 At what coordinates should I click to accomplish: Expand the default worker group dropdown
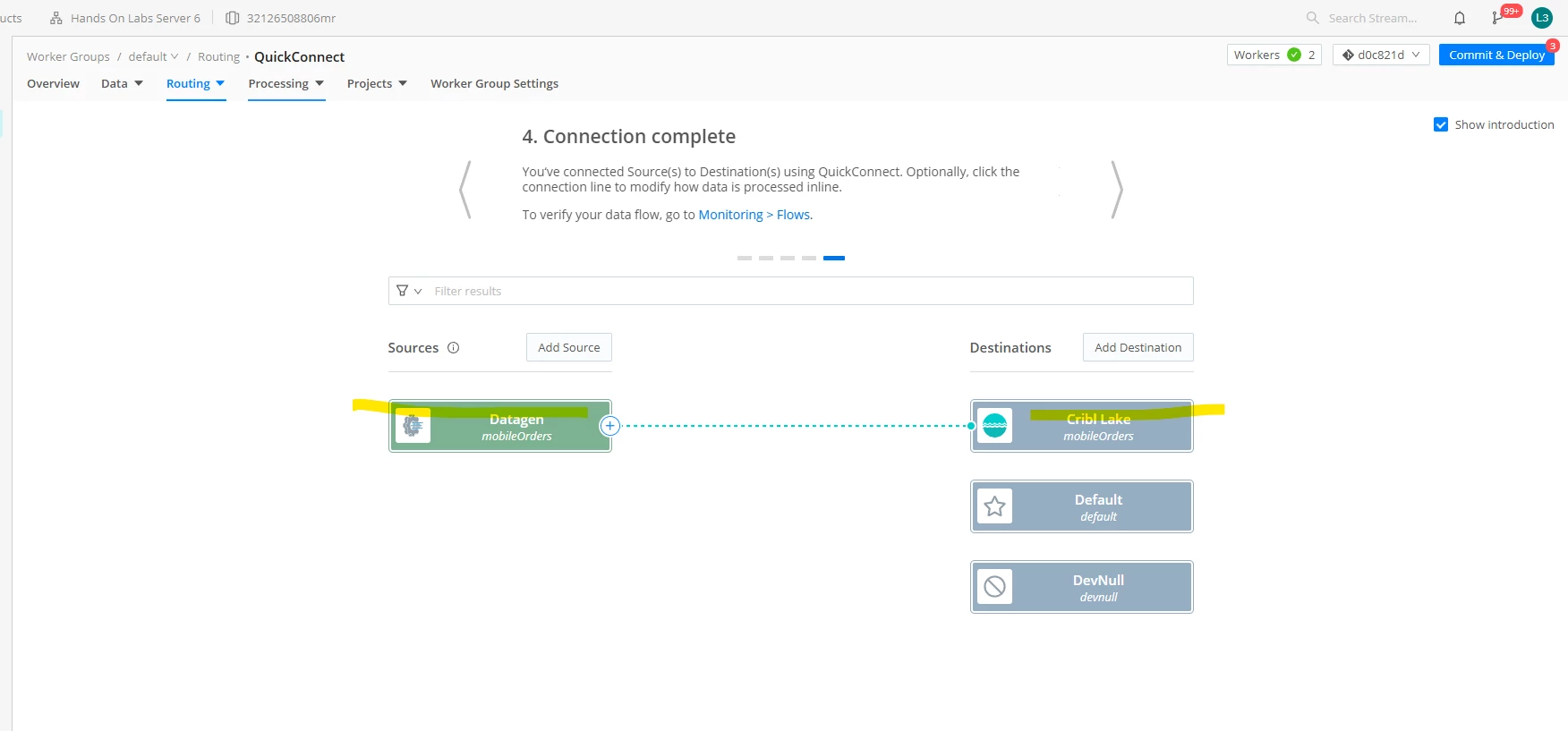(x=153, y=56)
